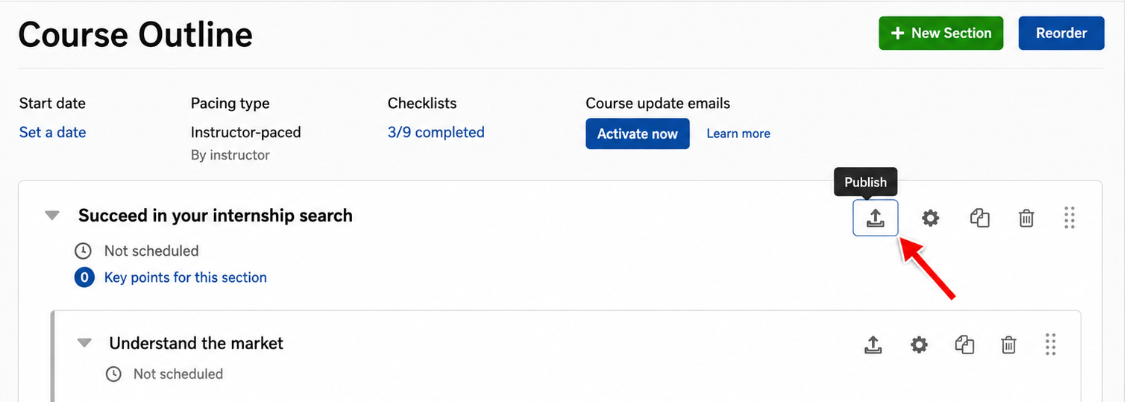Click the New Section button

(x=941, y=33)
